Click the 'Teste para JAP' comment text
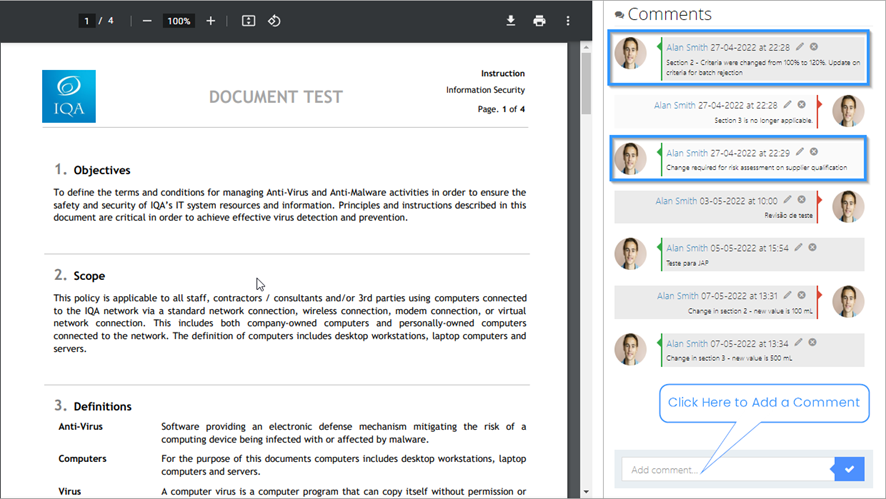 coord(687,263)
